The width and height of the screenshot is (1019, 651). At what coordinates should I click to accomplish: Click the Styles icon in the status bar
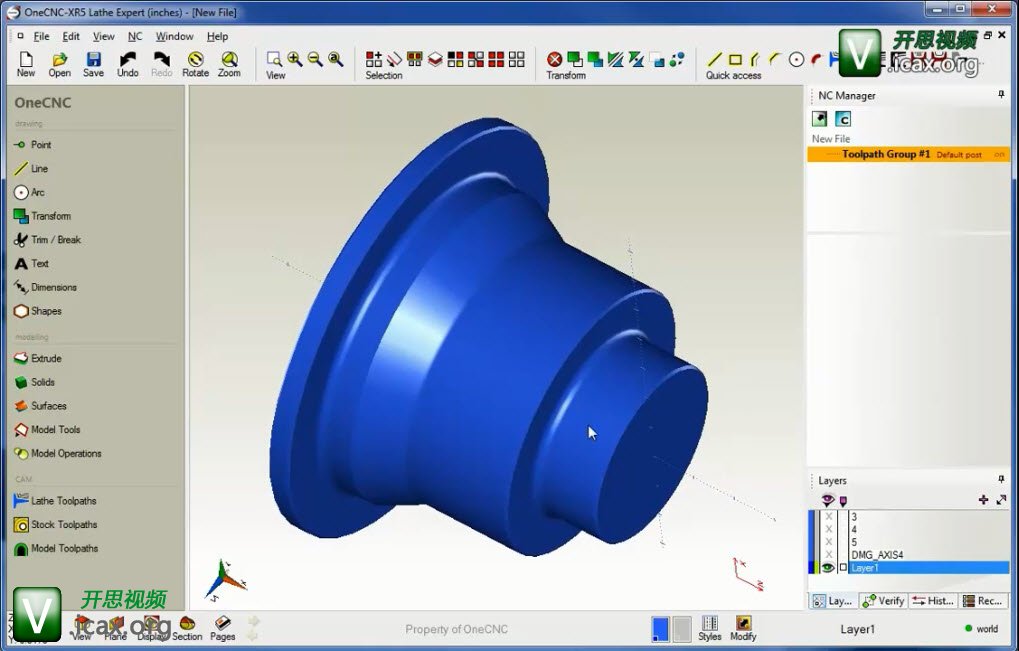pyautogui.click(x=710, y=628)
